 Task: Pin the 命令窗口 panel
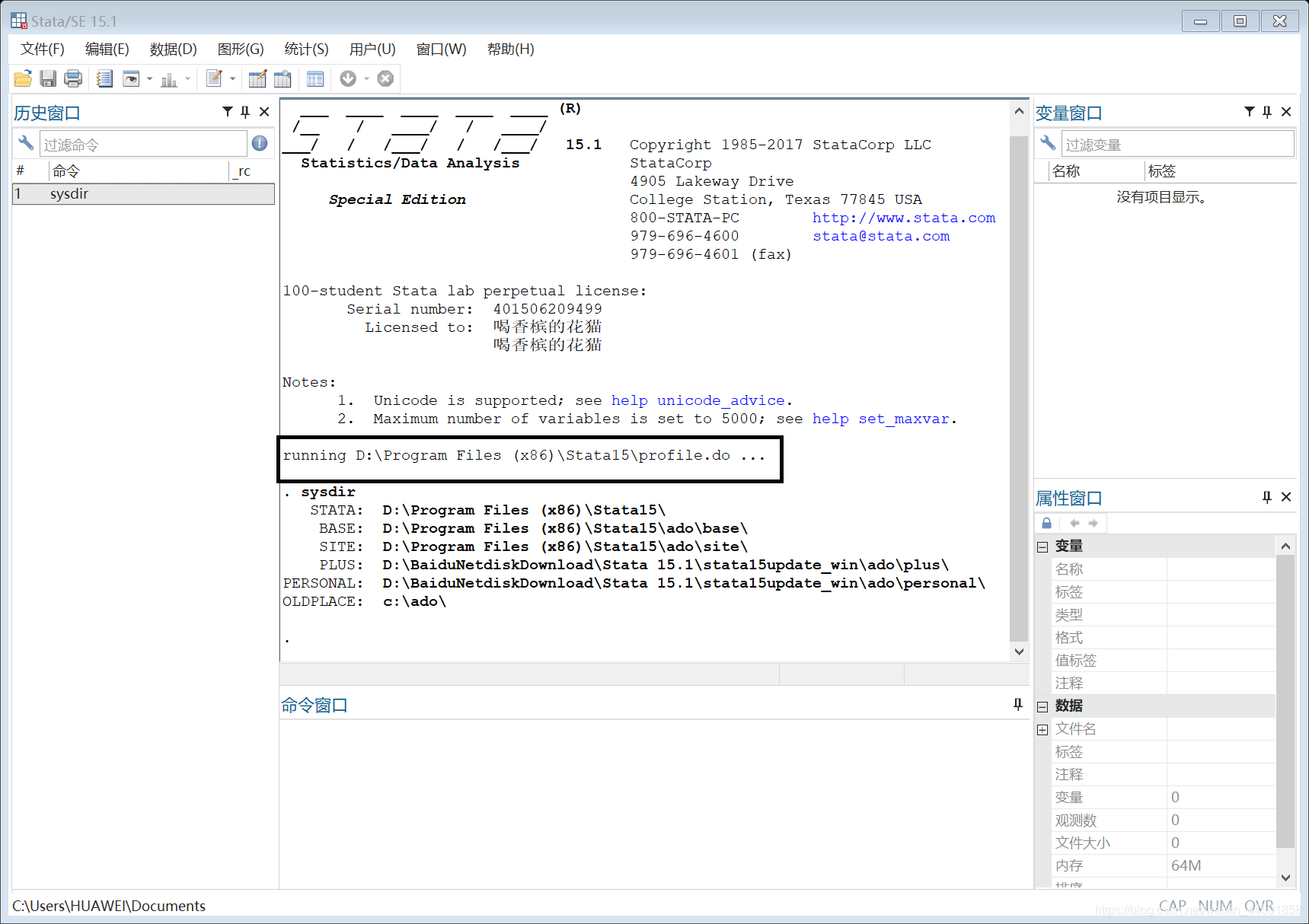tap(1018, 705)
